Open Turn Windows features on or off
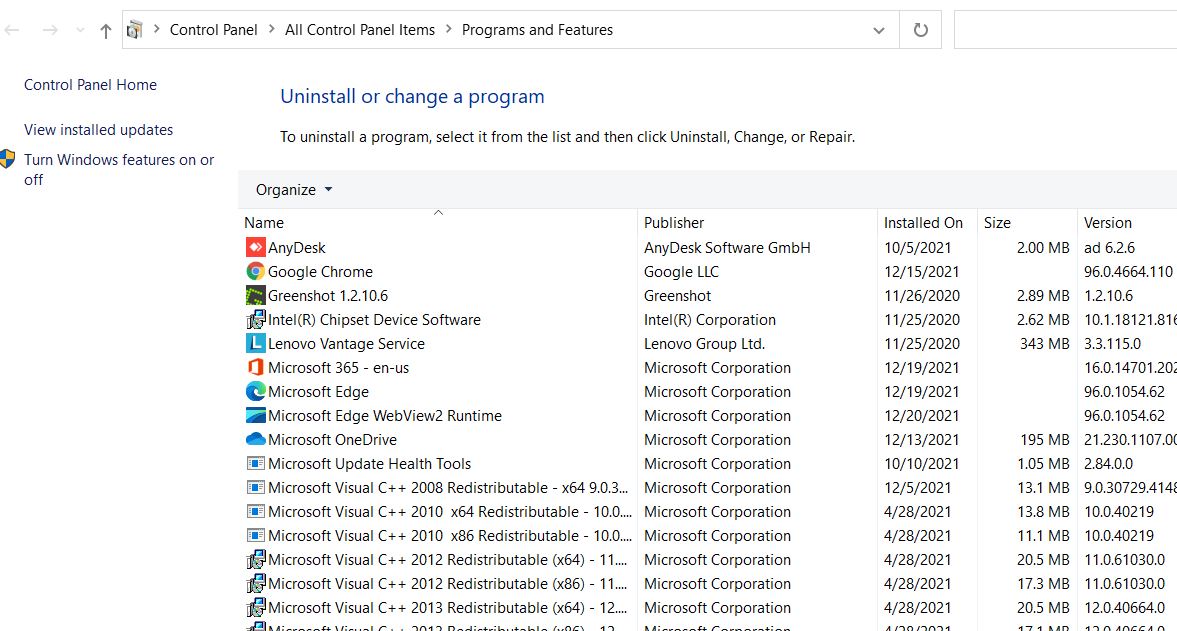Image resolution: width=1177 pixels, height=631 pixels. pos(119,170)
